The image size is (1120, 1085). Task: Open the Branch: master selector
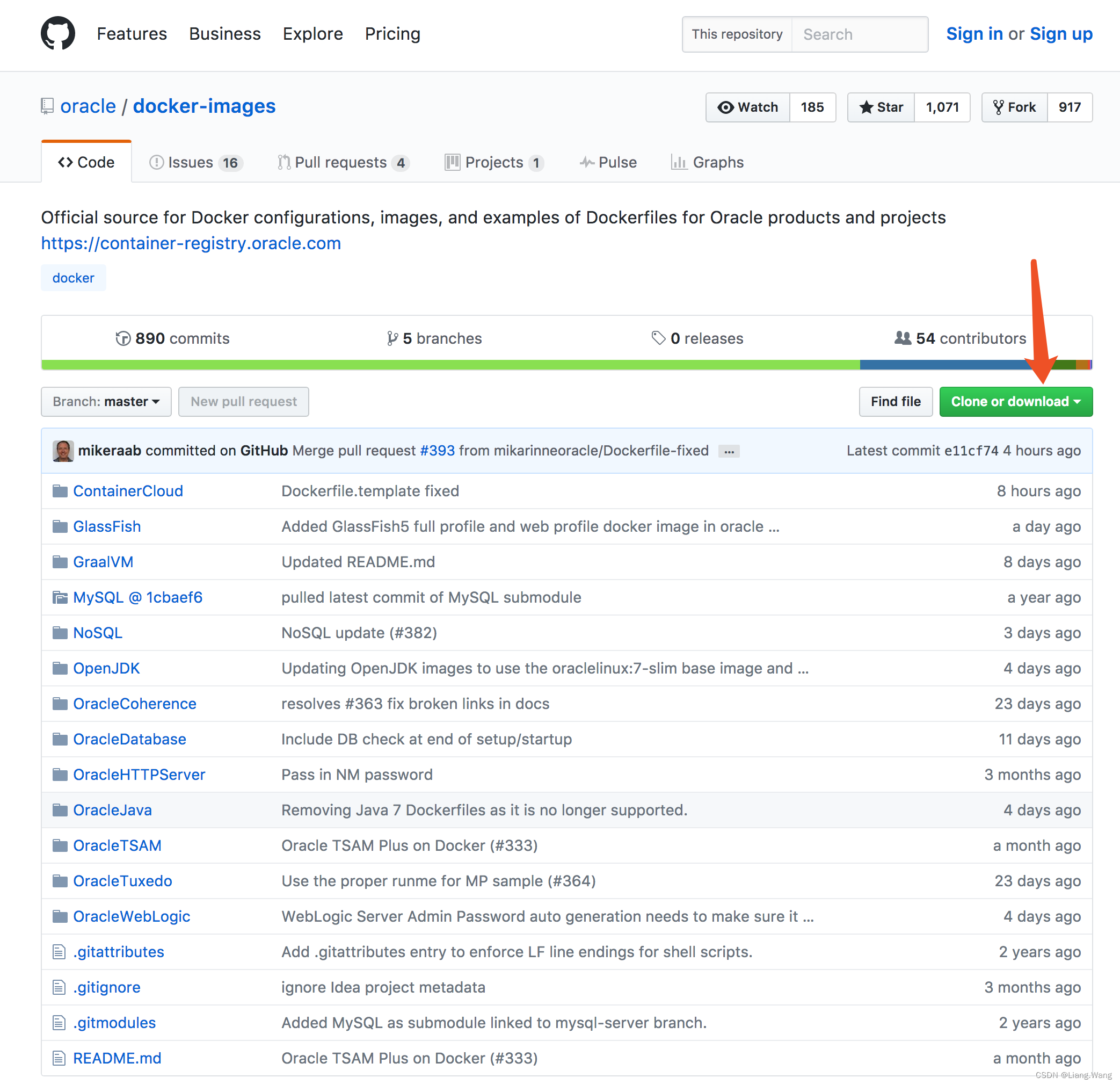tap(106, 401)
